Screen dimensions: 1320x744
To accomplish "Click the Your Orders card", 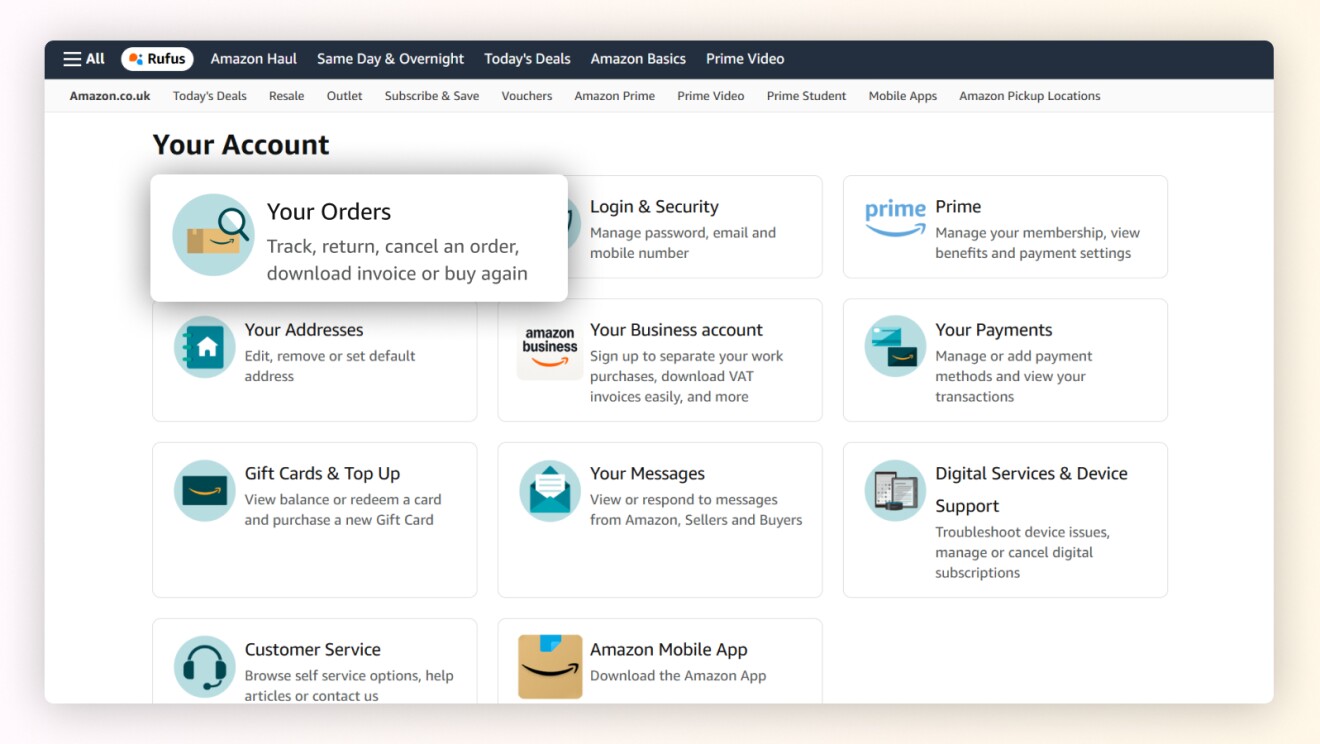I will (x=358, y=237).
